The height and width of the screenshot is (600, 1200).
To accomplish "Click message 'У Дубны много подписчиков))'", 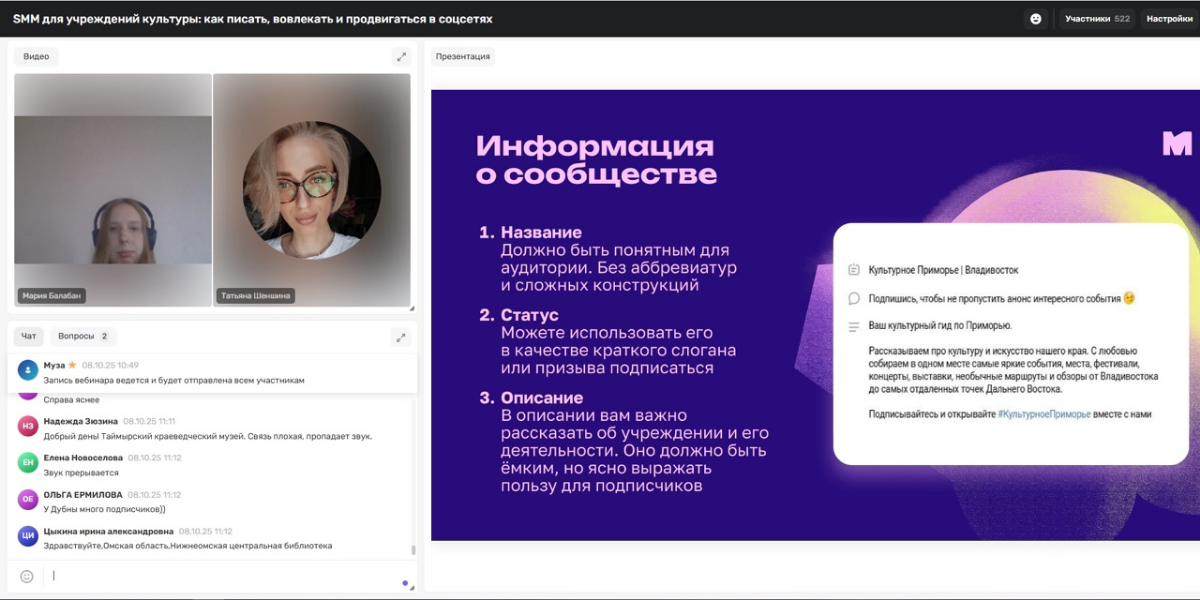I will coord(106,509).
